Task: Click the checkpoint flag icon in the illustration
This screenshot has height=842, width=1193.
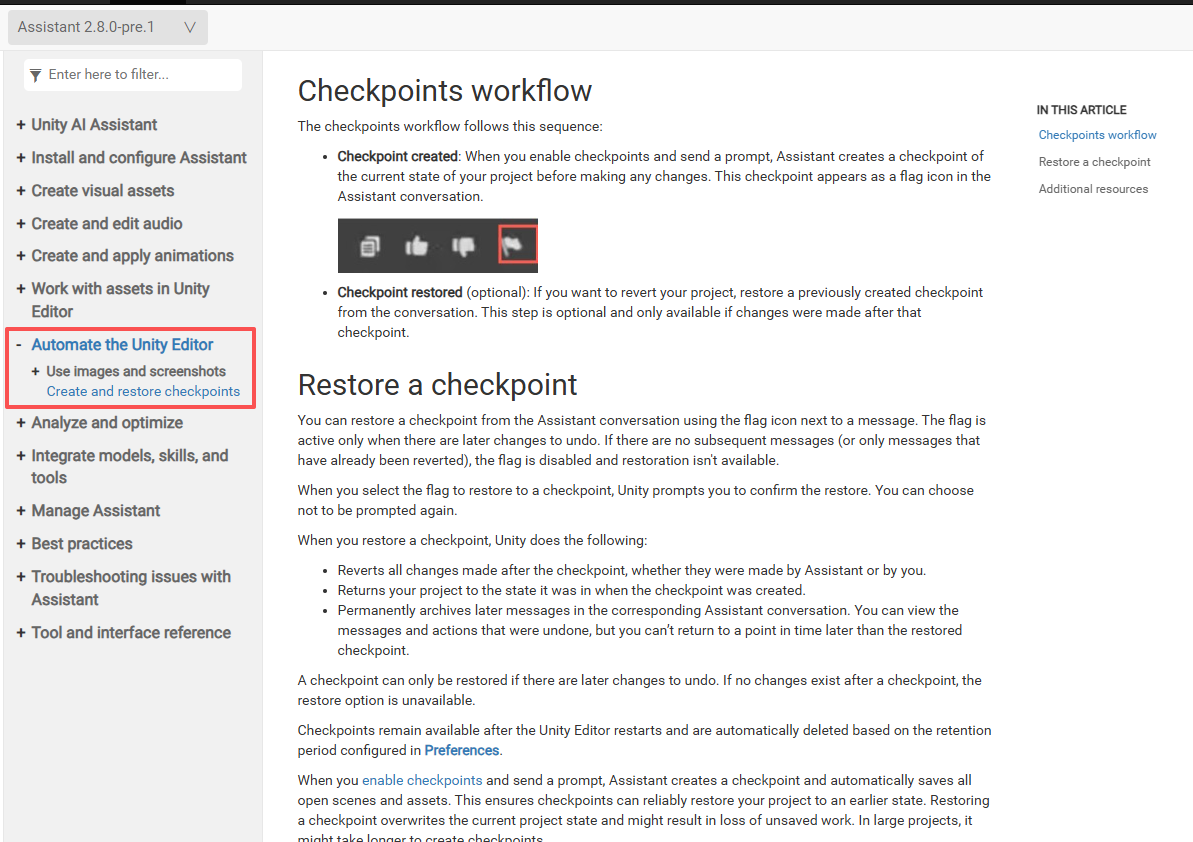Action: 517,245
